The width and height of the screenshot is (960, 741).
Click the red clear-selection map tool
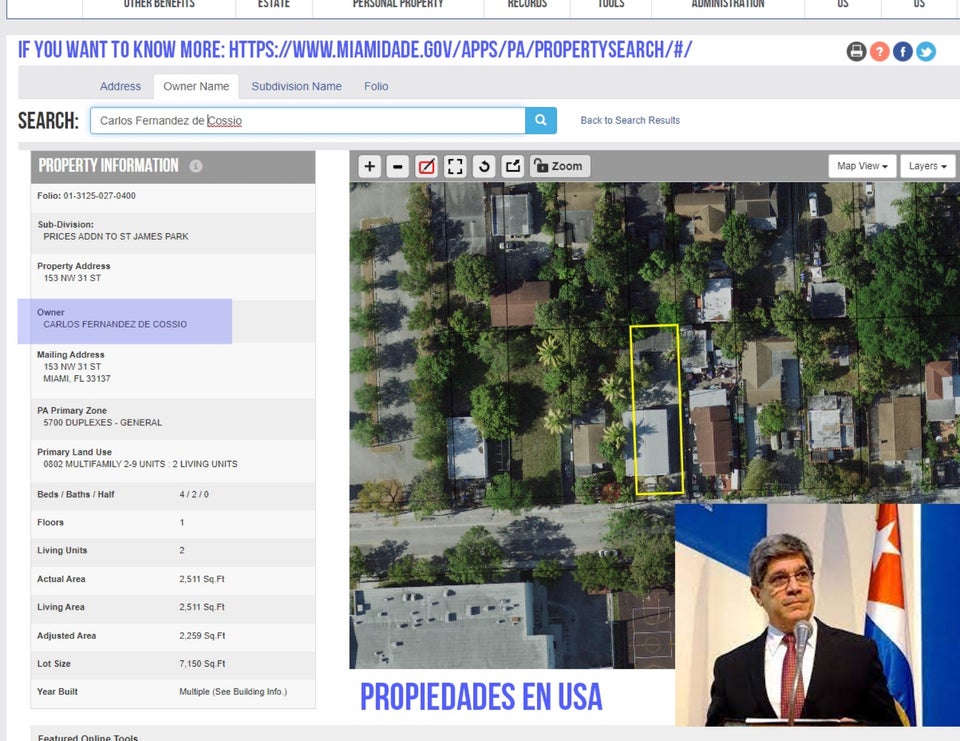pyautogui.click(x=427, y=166)
